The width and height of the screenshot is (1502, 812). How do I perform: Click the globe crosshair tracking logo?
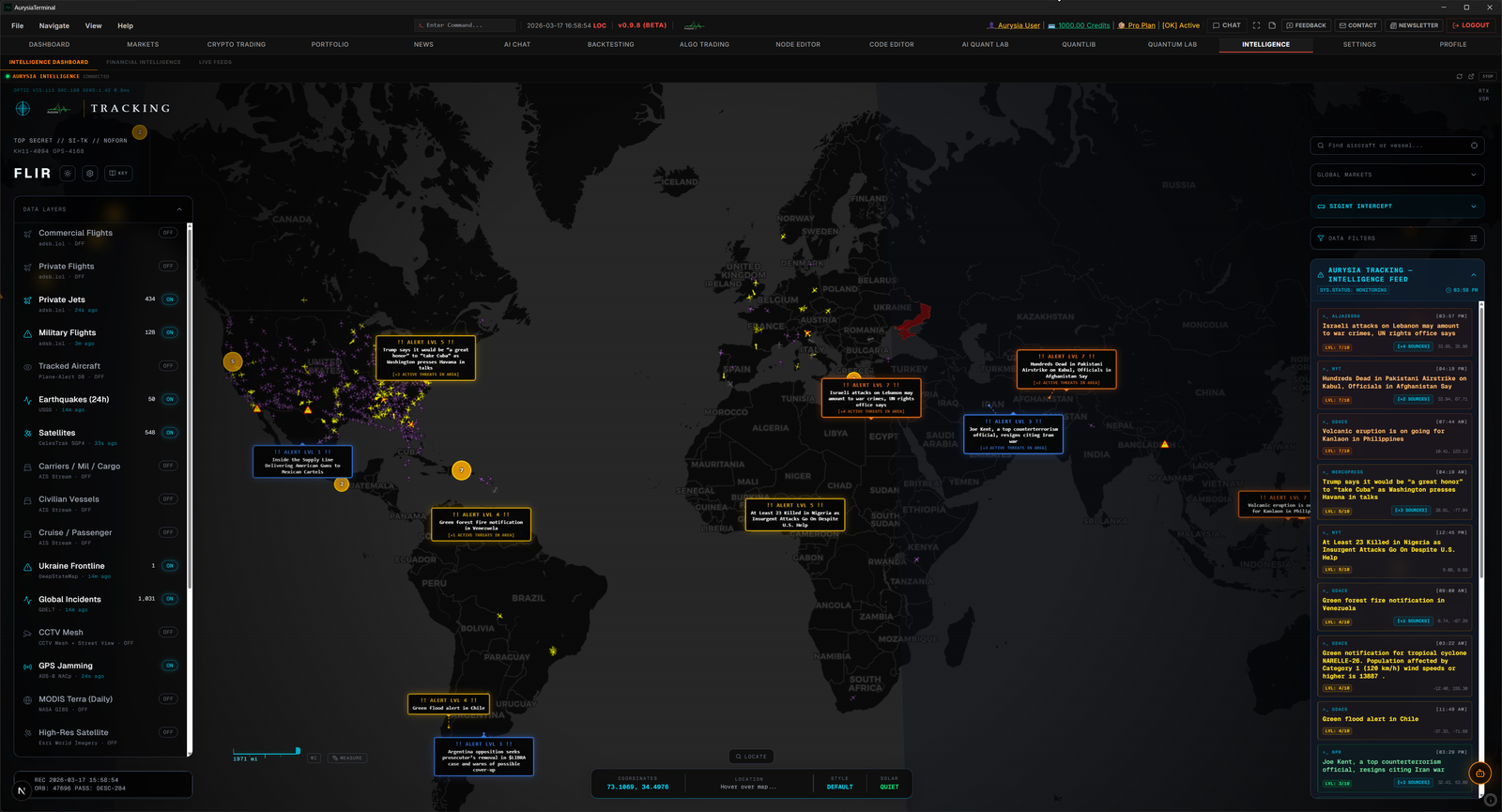(x=23, y=109)
